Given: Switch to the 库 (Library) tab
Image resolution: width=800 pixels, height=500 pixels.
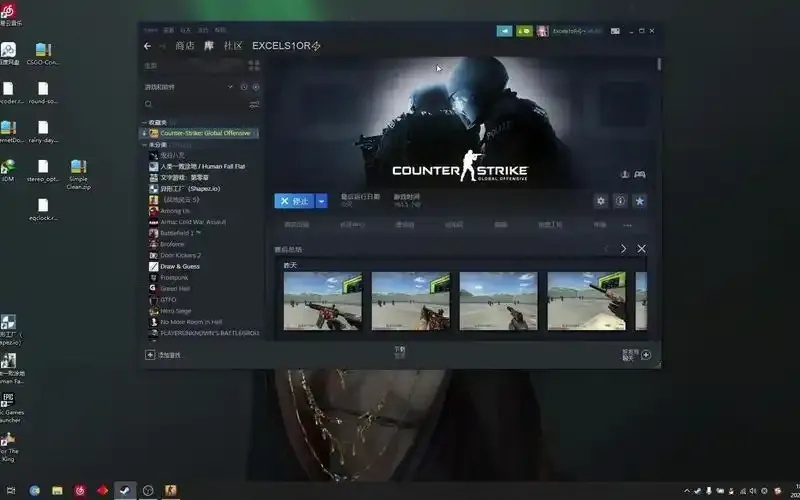Looking at the screenshot, I should click(x=209, y=46).
